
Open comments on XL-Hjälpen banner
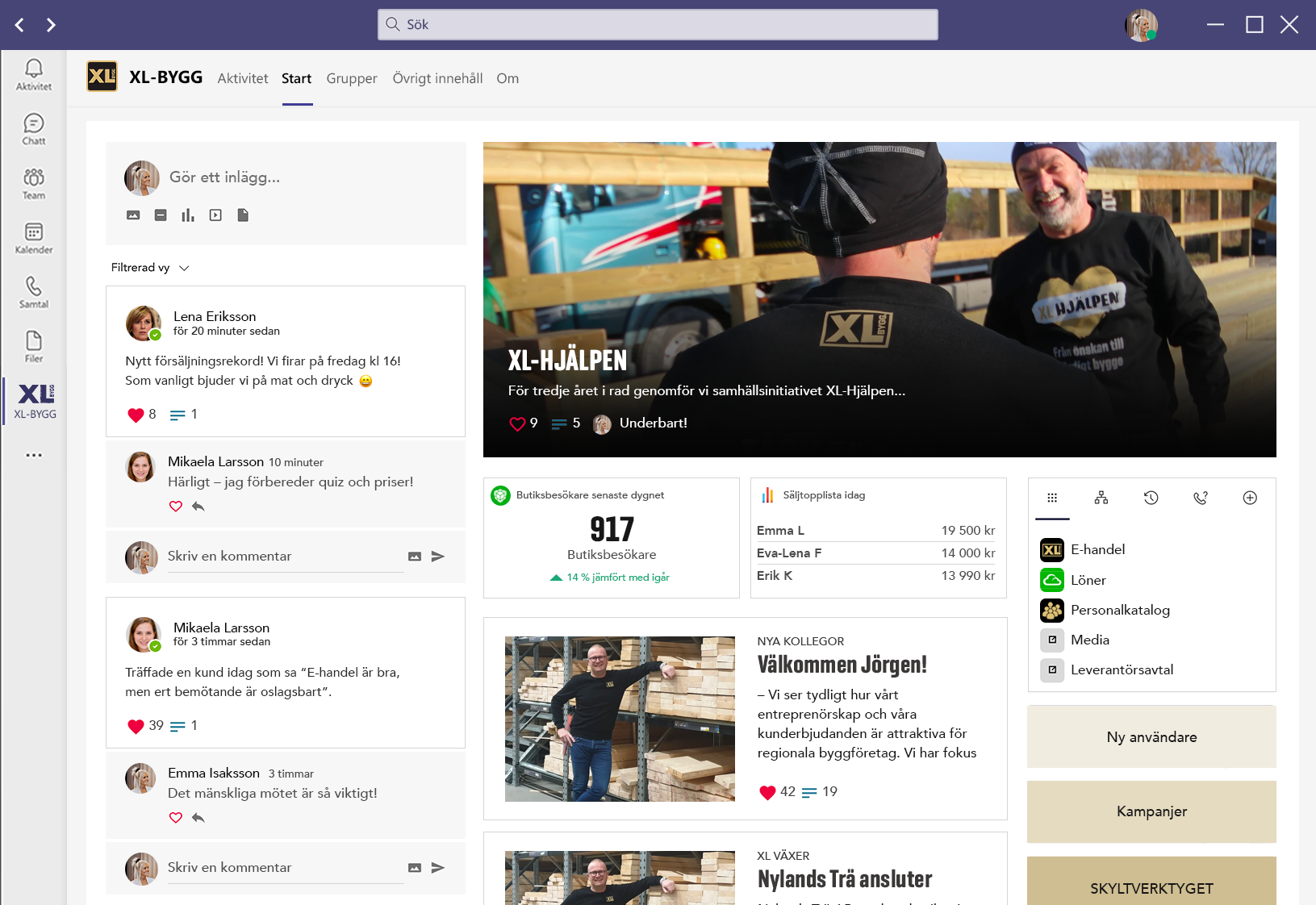559,423
